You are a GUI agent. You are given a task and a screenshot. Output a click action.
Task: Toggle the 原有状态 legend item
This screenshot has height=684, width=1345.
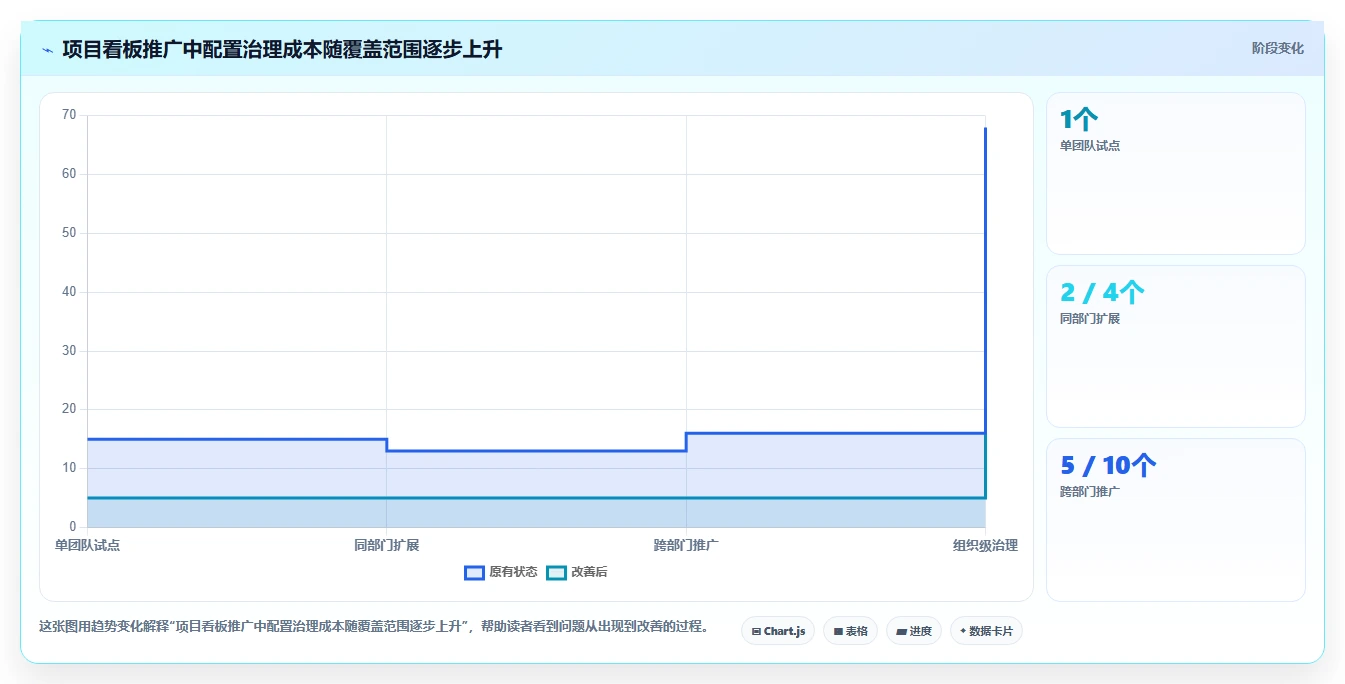pos(501,572)
